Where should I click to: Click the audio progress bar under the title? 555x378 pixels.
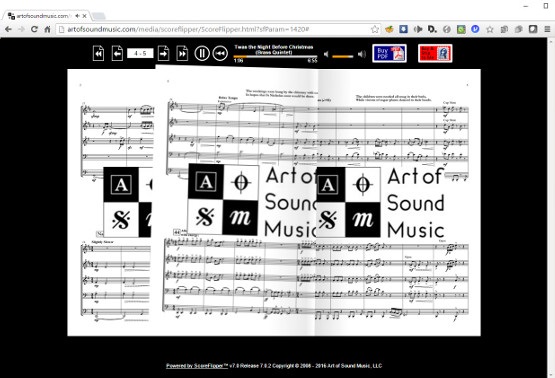275,57
